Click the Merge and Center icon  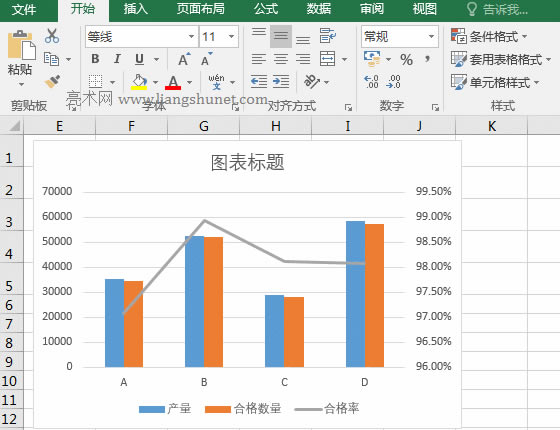(328, 59)
